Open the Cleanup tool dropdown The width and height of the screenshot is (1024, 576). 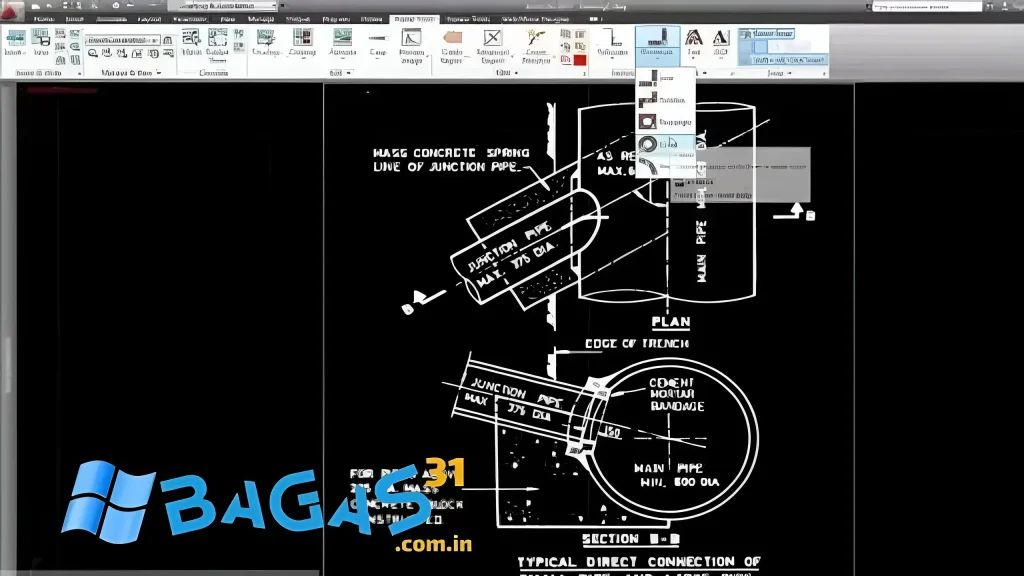[302, 43]
